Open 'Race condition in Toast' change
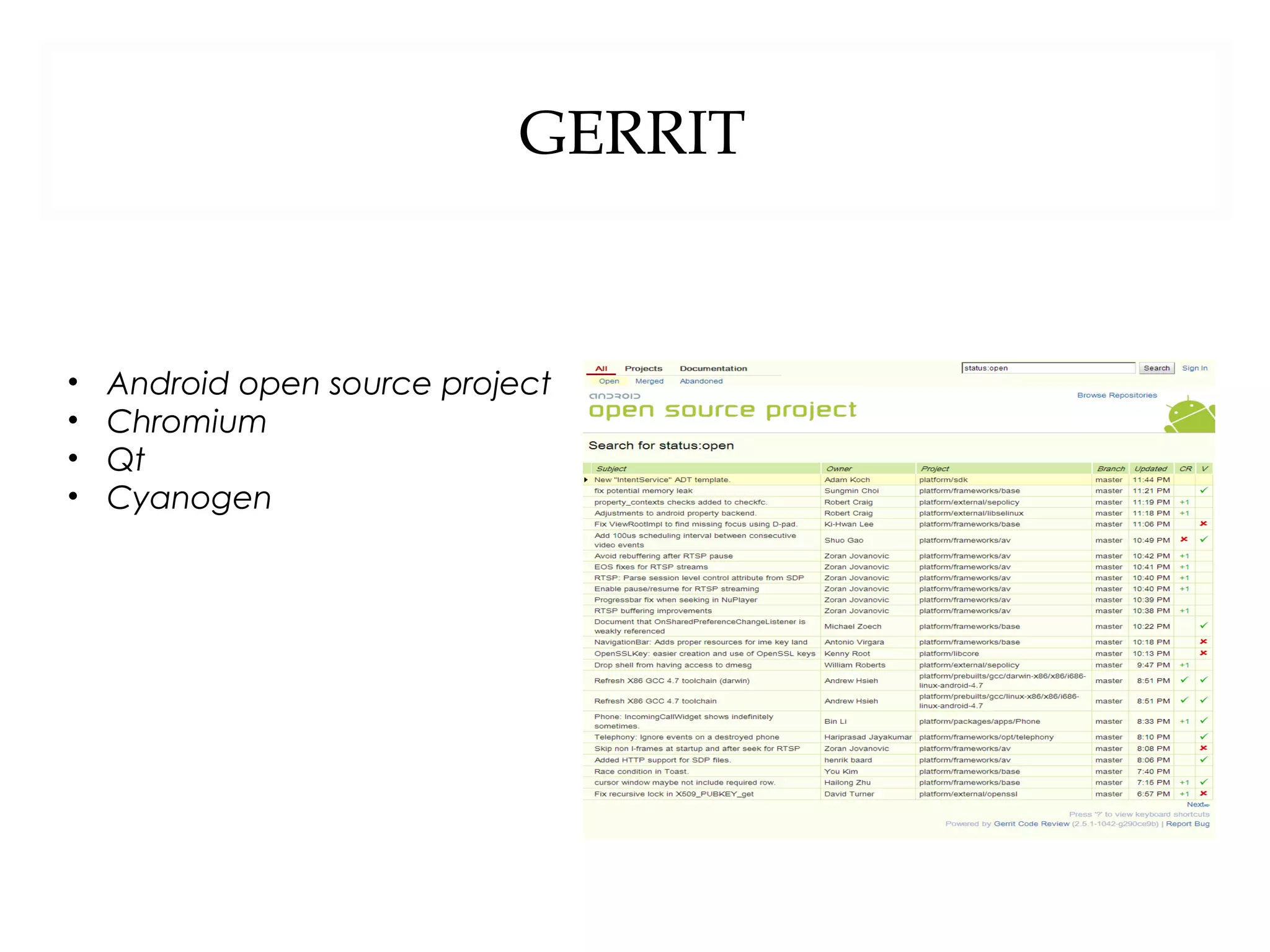This screenshot has height=952, width=1270. point(641,772)
